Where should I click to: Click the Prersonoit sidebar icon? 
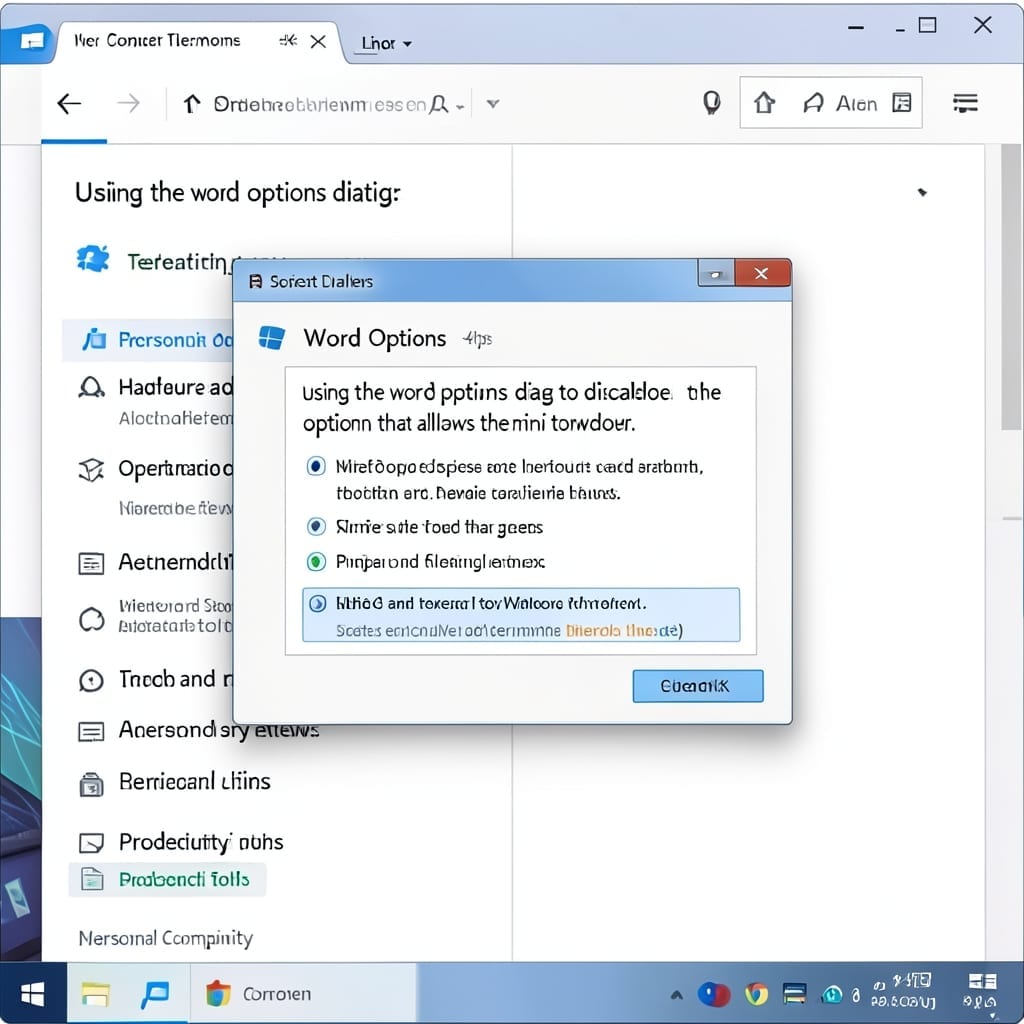coord(94,340)
